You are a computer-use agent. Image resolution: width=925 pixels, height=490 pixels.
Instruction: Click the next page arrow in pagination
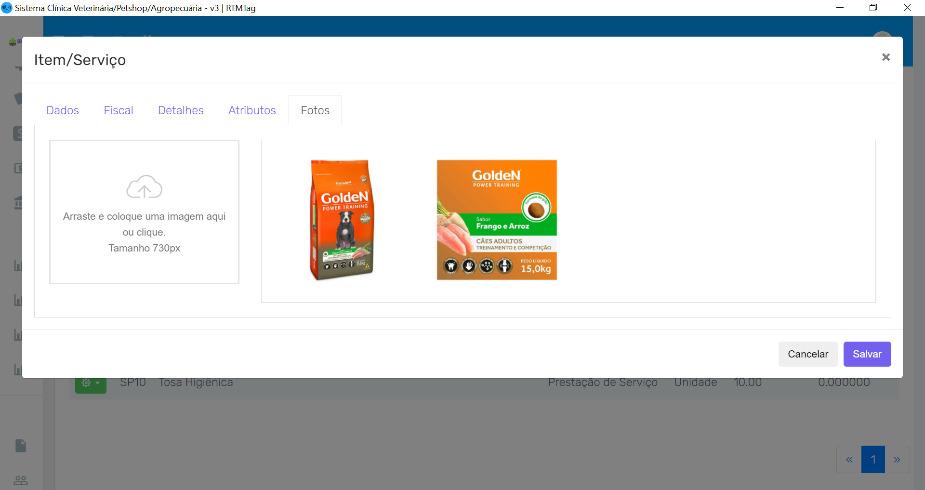point(896,459)
